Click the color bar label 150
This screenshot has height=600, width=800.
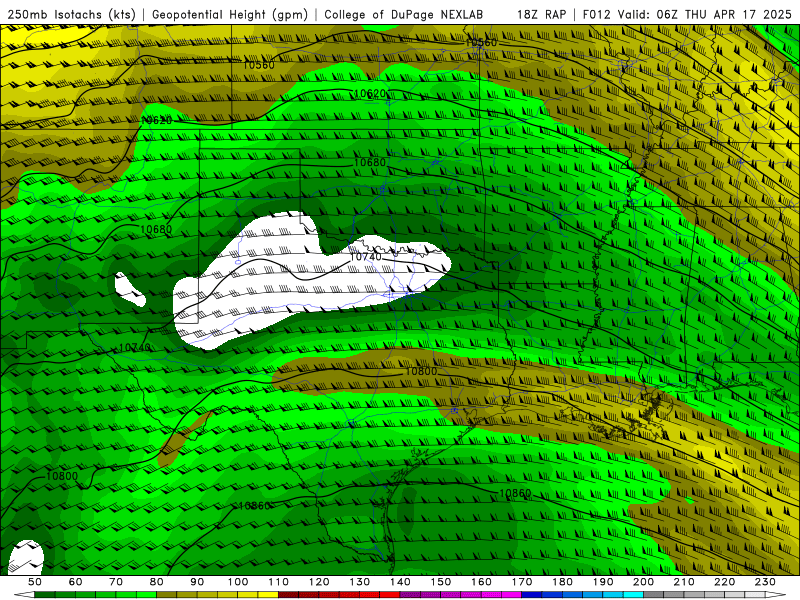(x=441, y=582)
